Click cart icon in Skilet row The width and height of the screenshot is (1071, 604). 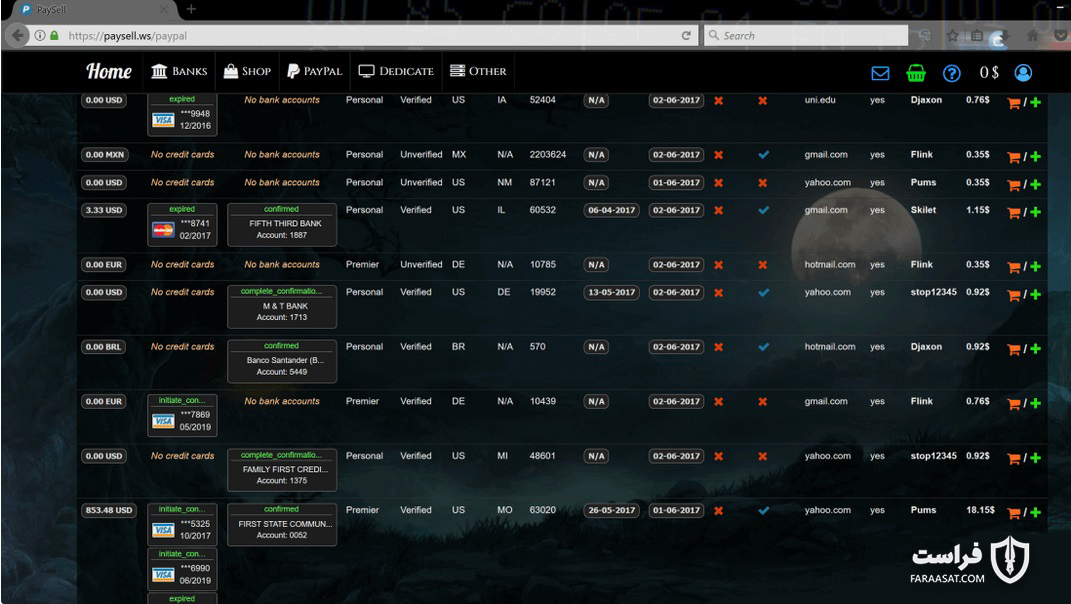[1014, 213]
